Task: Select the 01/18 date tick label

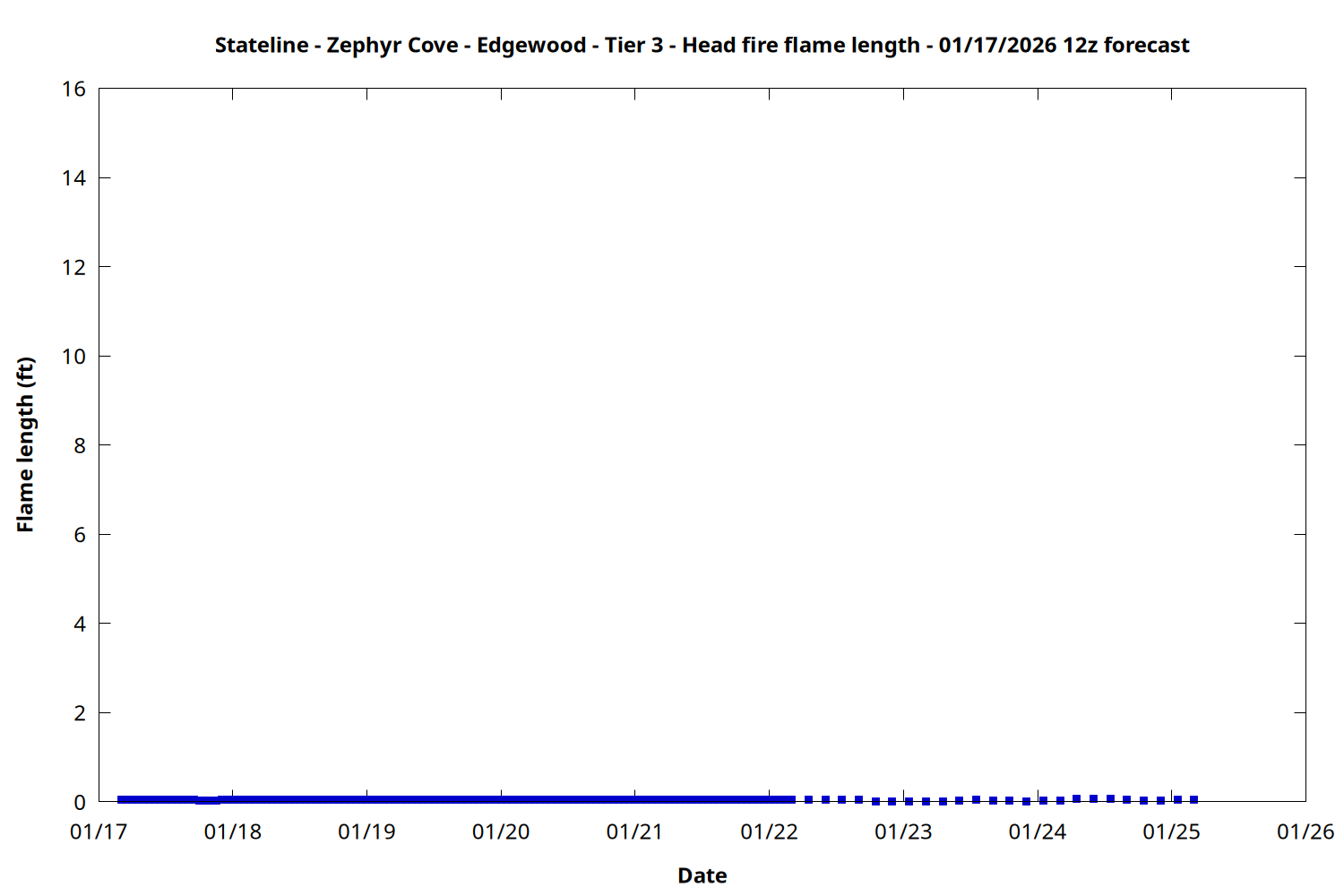Action: [233, 831]
